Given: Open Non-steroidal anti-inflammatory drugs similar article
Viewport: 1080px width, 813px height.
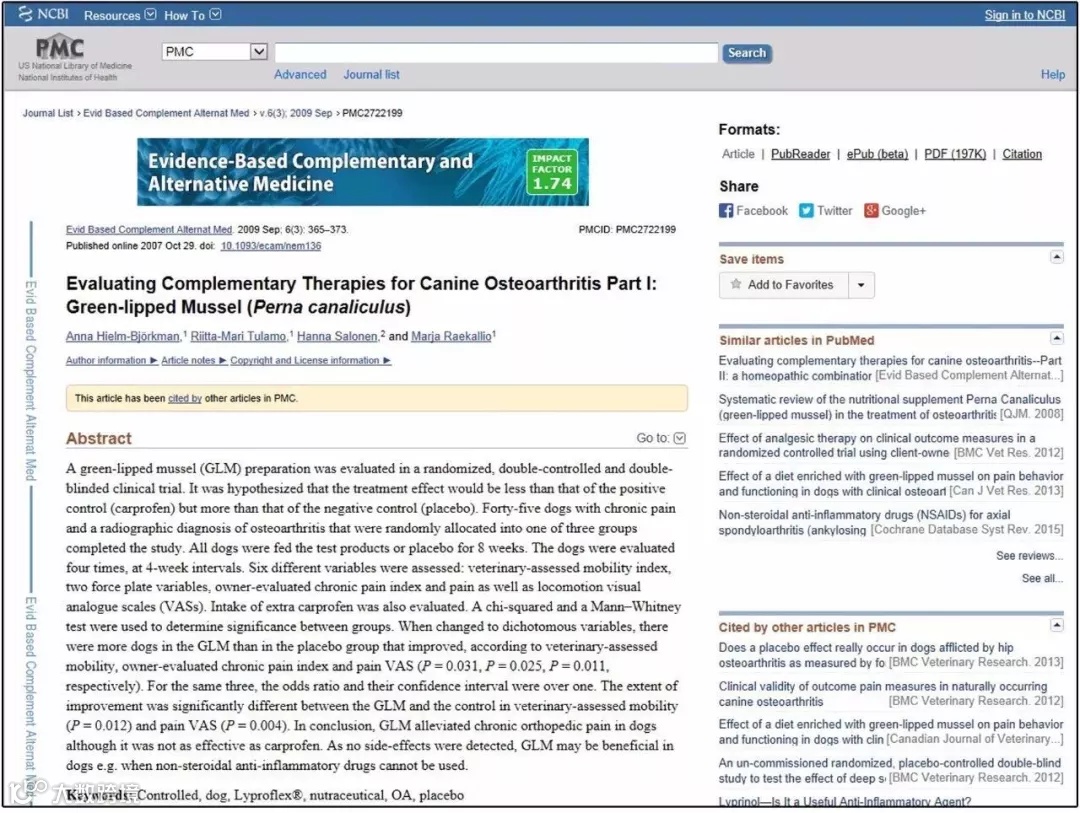Looking at the screenshot, I should pyautogui.click(x=890, y=522).
